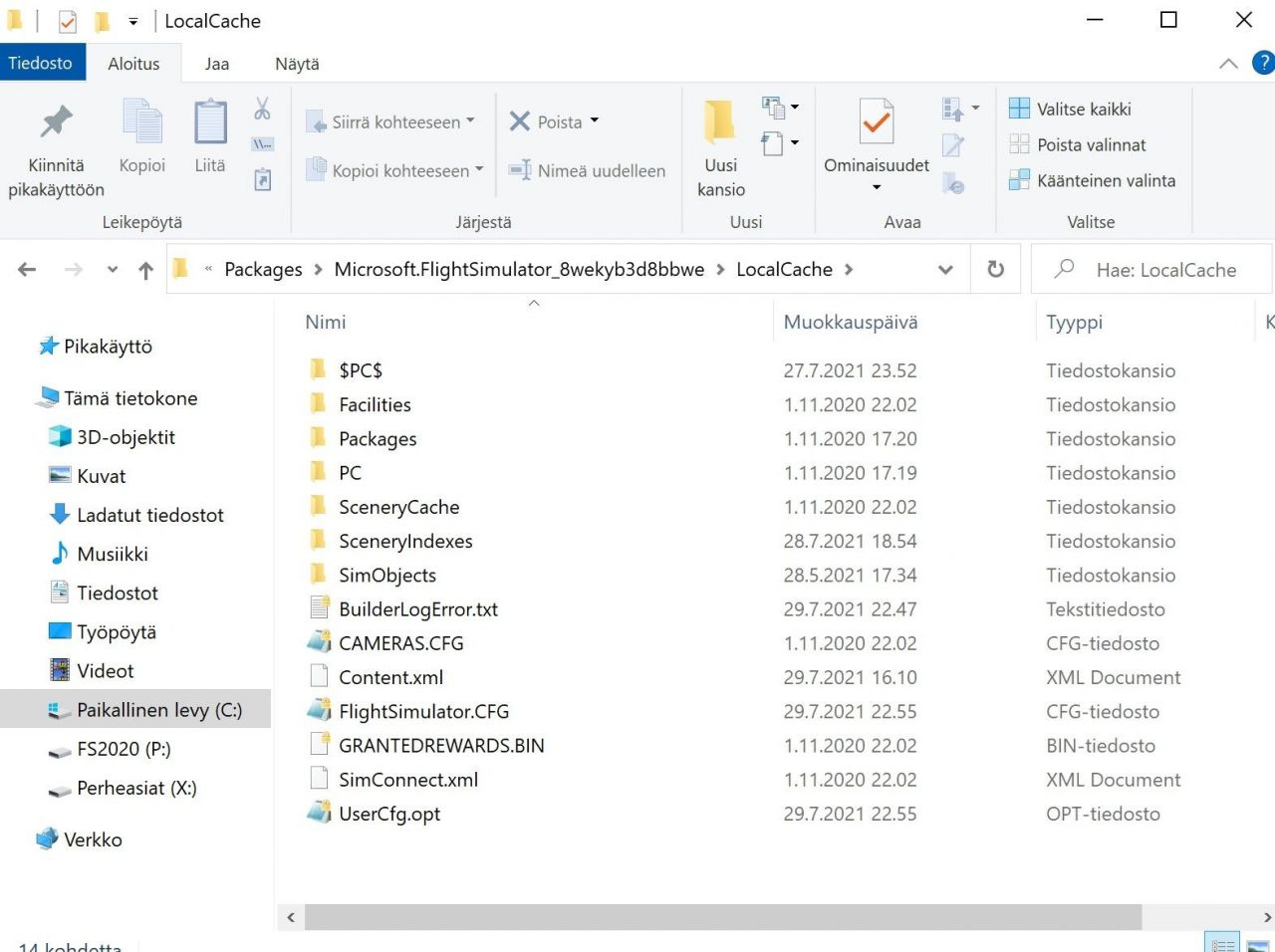Switch to the Näytä ribbon tab
Viewport: 1275px width, 952px height.
297,64
